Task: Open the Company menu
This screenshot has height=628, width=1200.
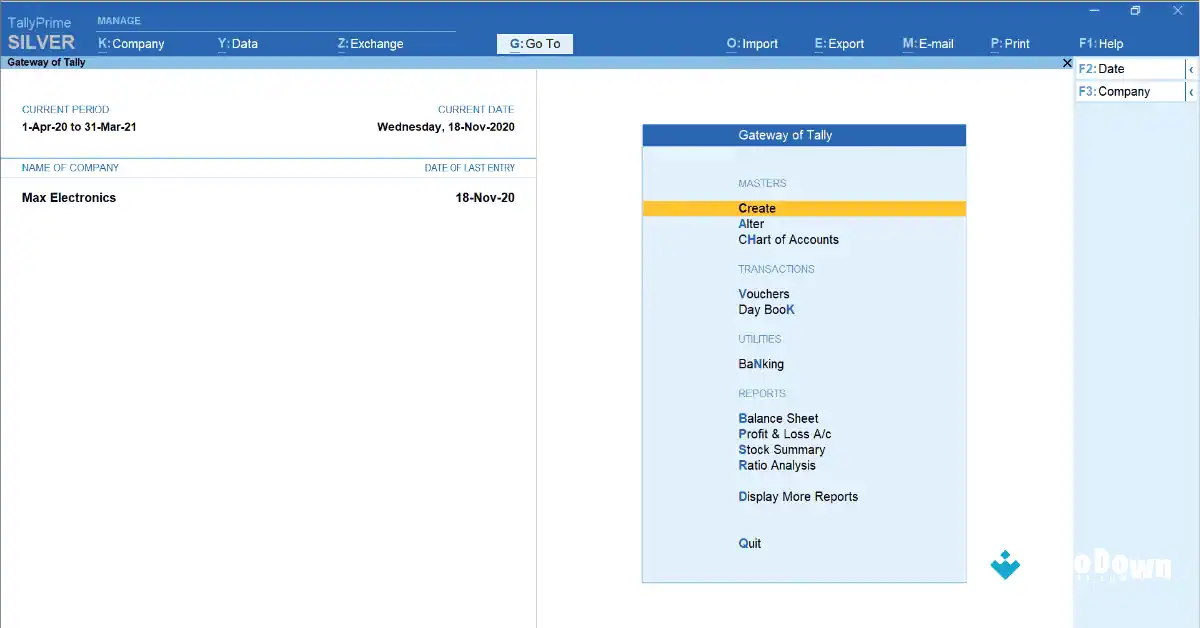Action: [132, 43]
